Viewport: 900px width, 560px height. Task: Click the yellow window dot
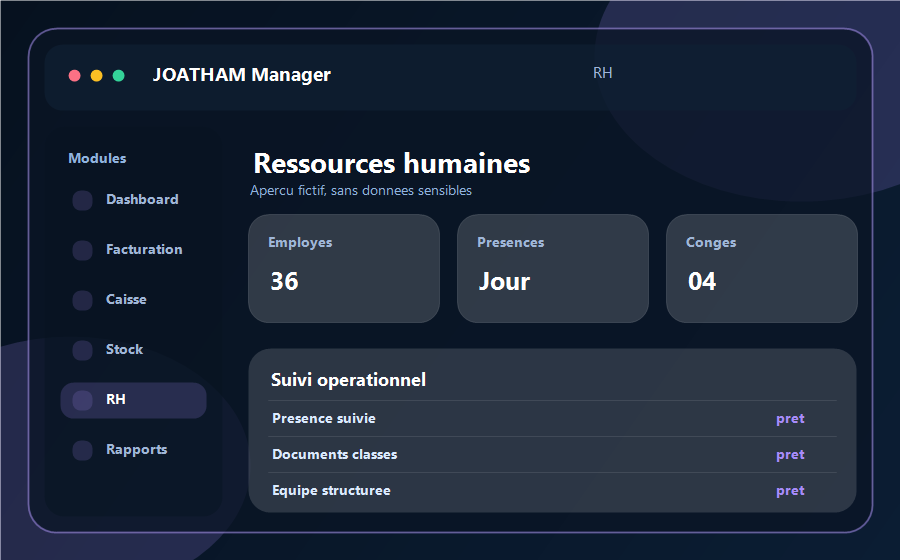pos(96,76)
